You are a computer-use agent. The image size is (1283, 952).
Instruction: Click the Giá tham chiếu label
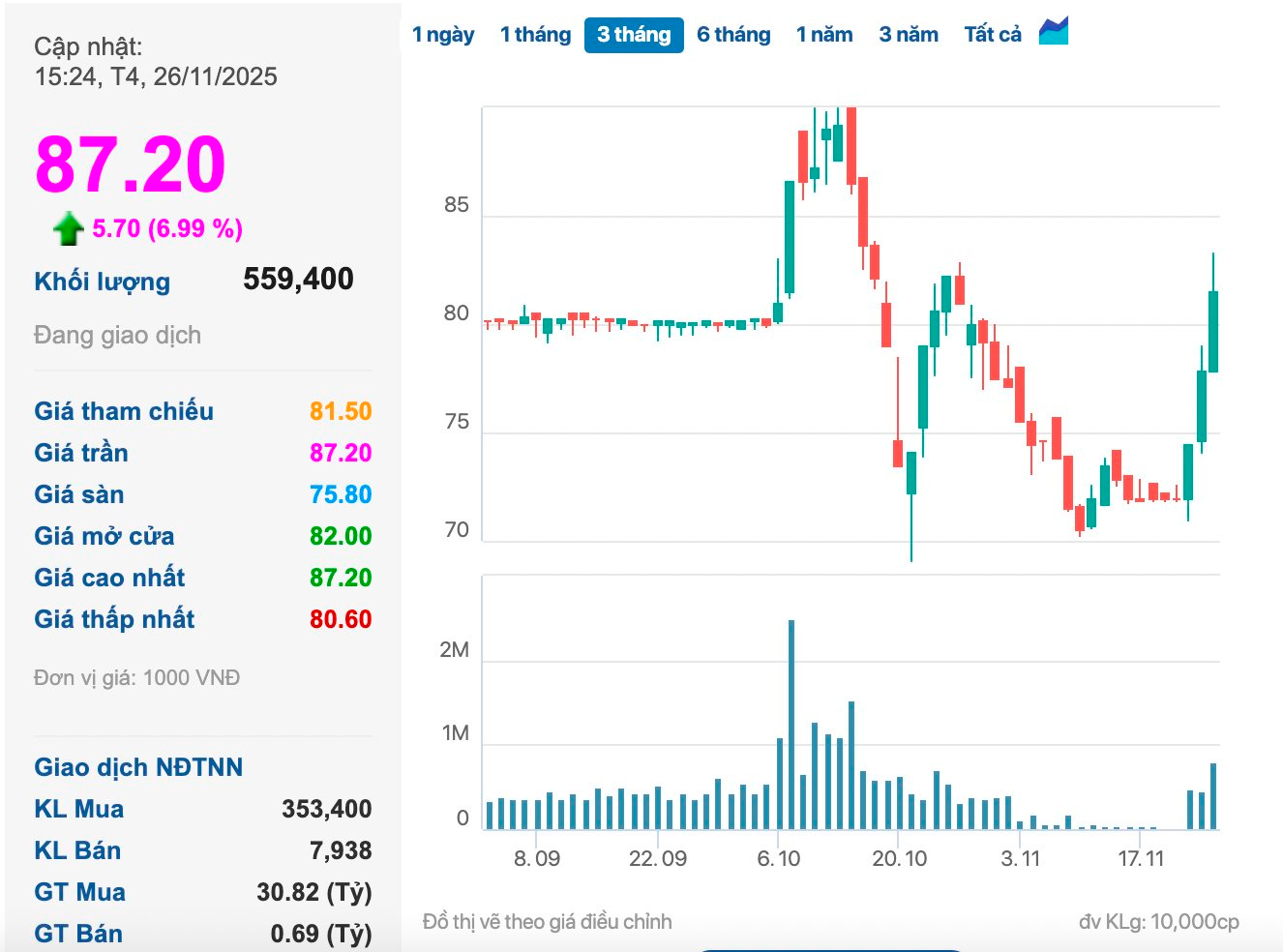[x=124, y=411]
